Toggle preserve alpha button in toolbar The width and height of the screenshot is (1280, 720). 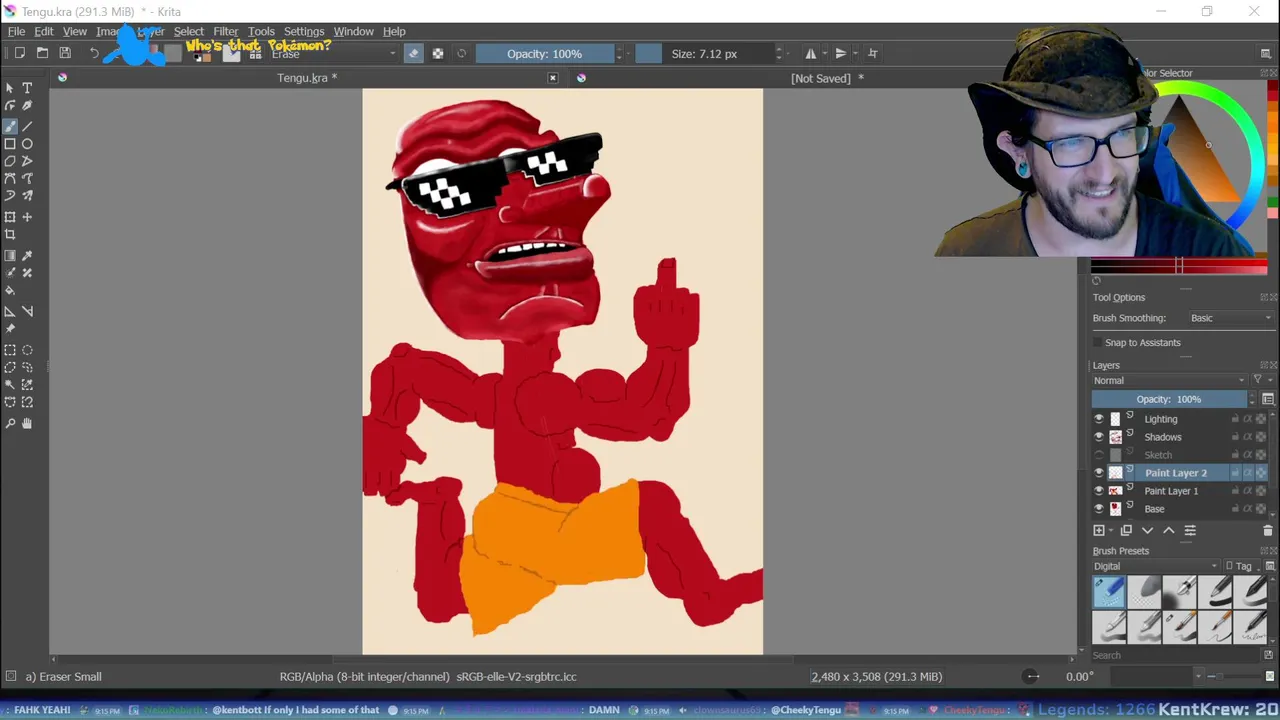(x=438, y=53)
